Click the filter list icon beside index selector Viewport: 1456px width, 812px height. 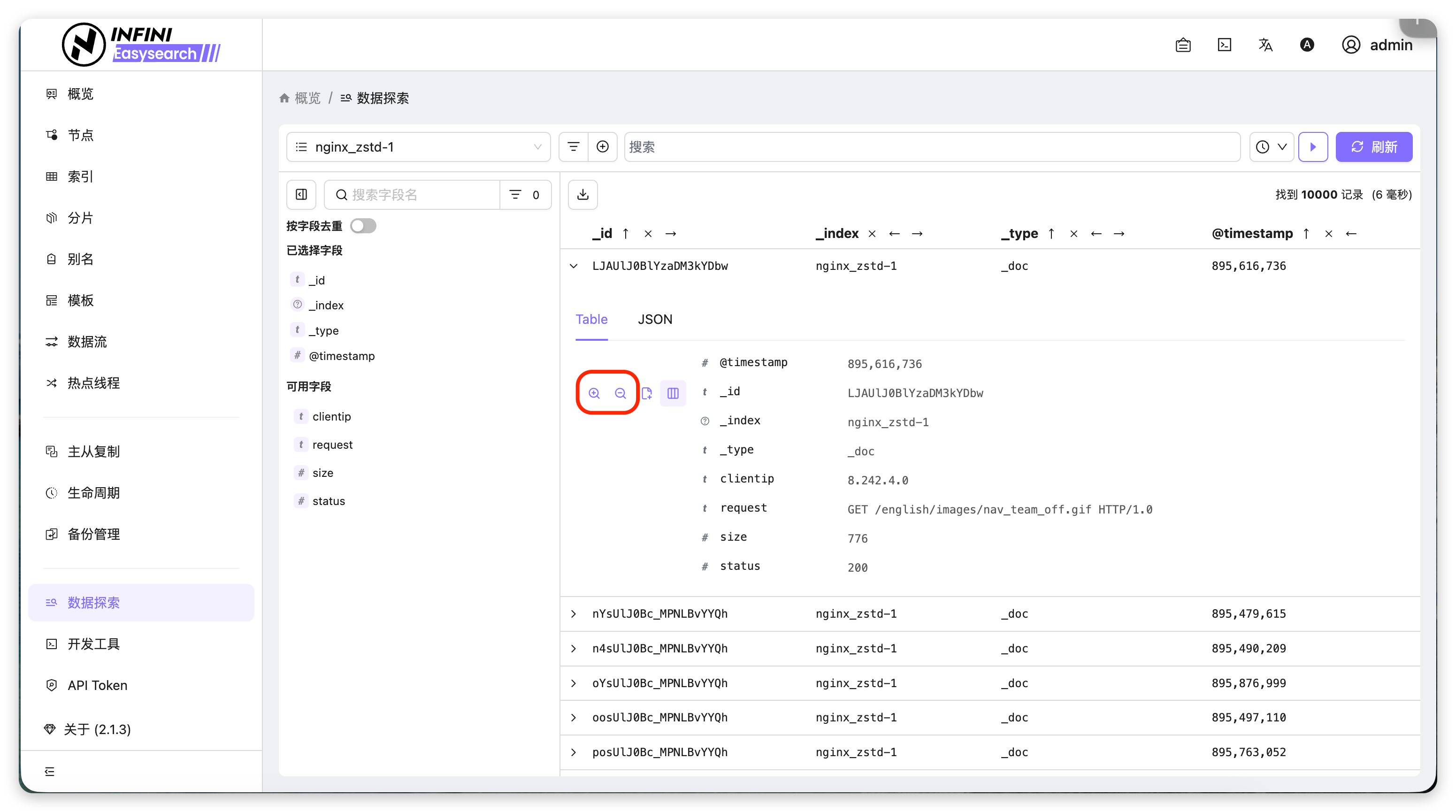click(x=573, y=147)
